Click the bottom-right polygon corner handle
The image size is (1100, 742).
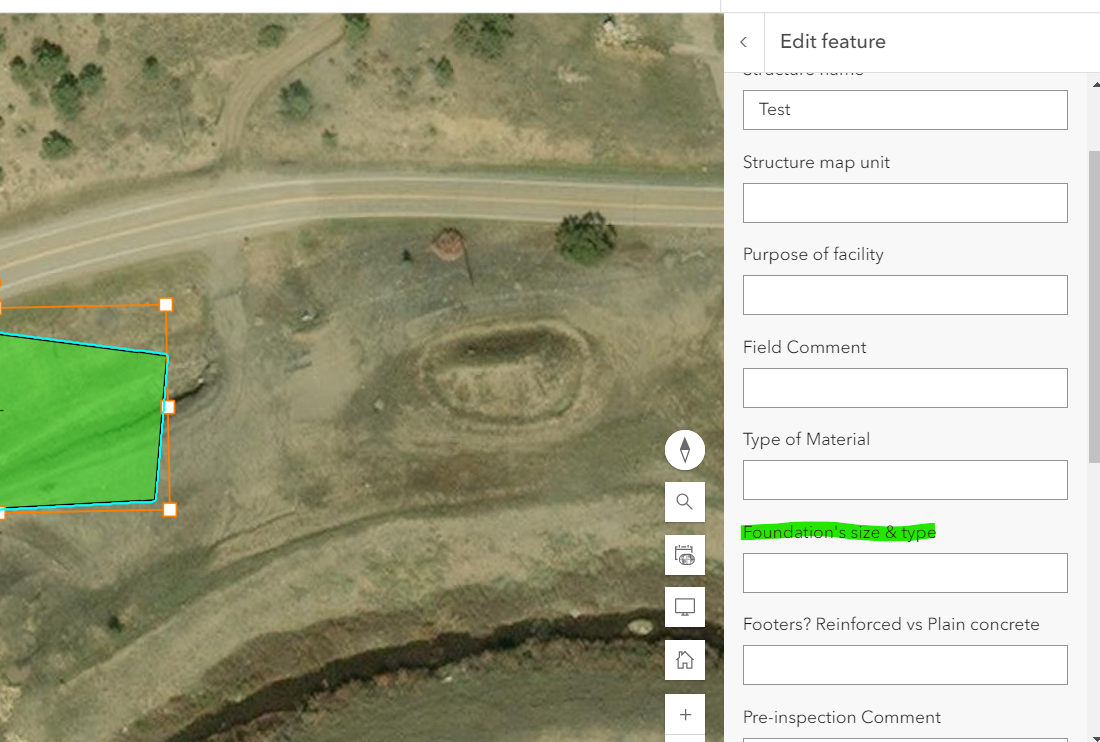click(x=170, y=510)
